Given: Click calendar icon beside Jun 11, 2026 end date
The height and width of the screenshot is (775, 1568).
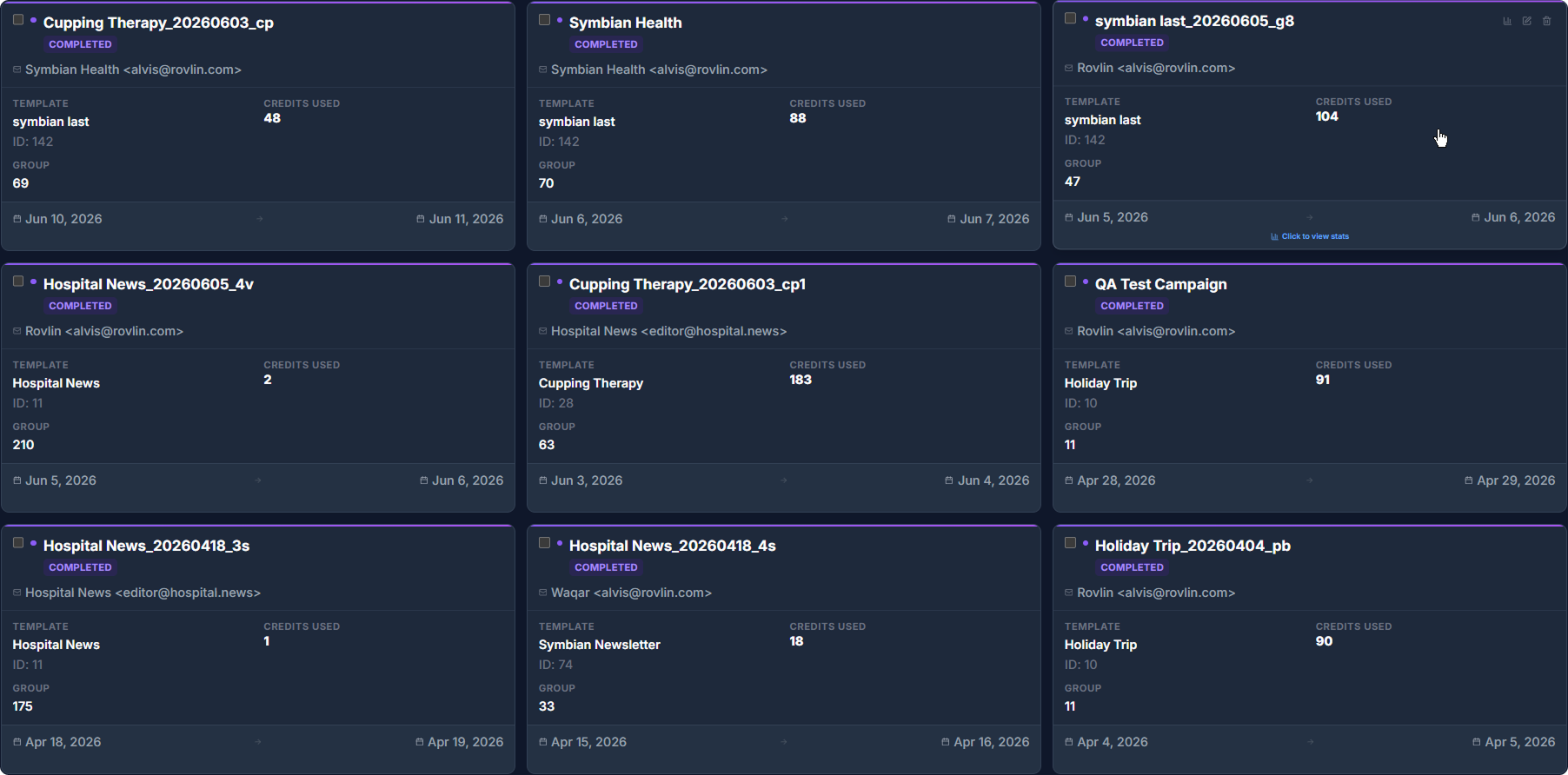Looking at the screenshot, I should coord(421,219).
